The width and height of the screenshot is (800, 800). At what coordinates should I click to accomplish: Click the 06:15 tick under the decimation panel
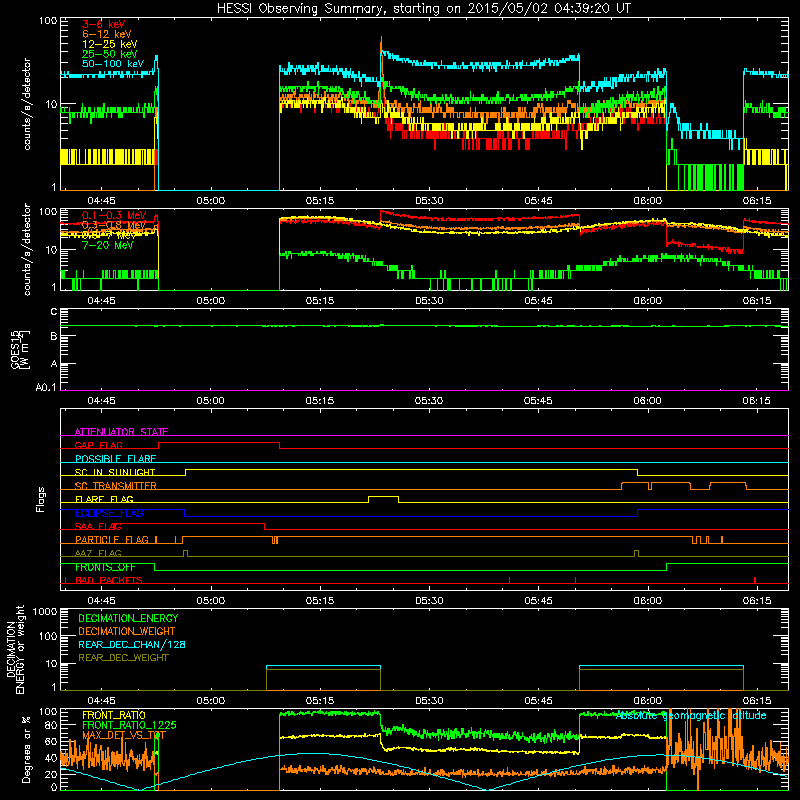757,701
